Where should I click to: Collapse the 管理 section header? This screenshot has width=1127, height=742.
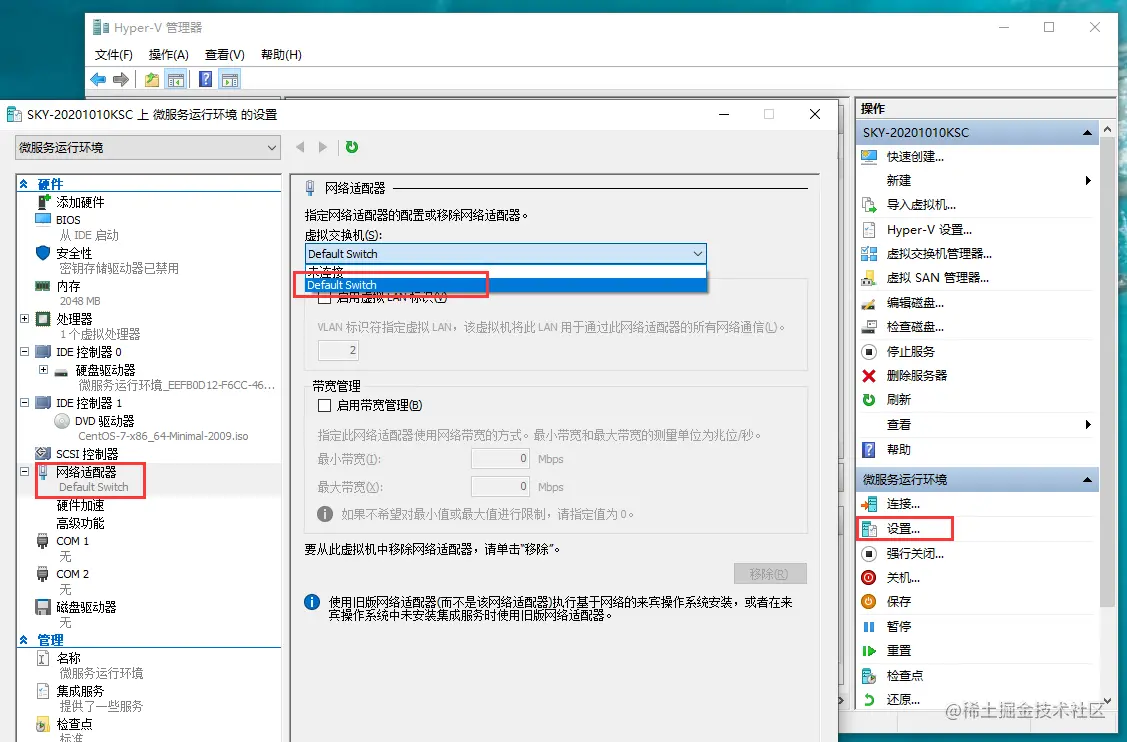[x=24, y=640]
